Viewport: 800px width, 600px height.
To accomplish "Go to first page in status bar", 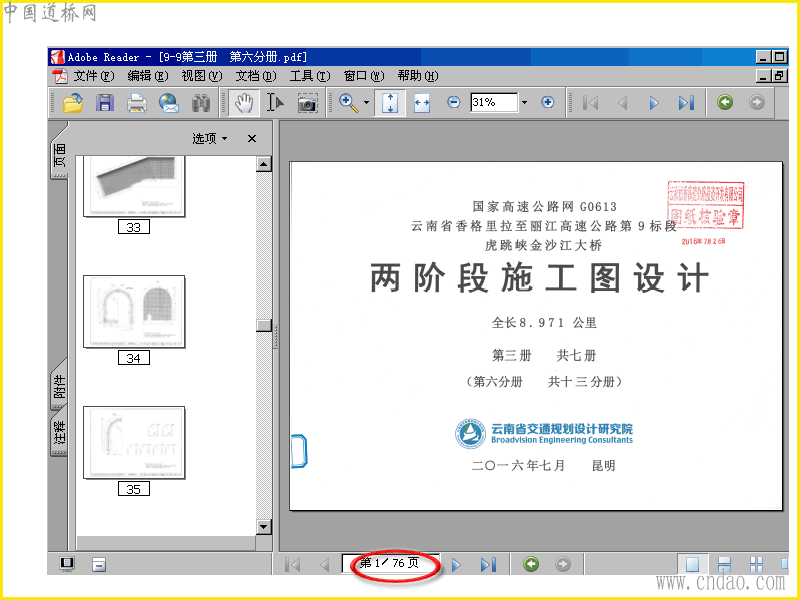I will point(292,564).
